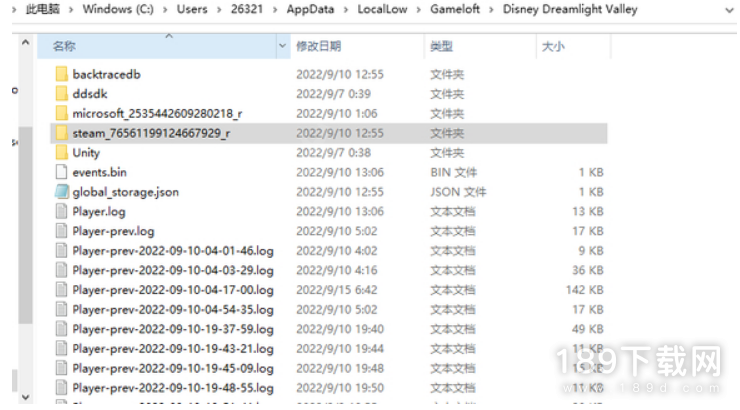Image resolution: width=740 pixels, height=410 pixels.
Task: Select the global_storage.json file name
Action: pyautogui.click(x=126, y=192)
